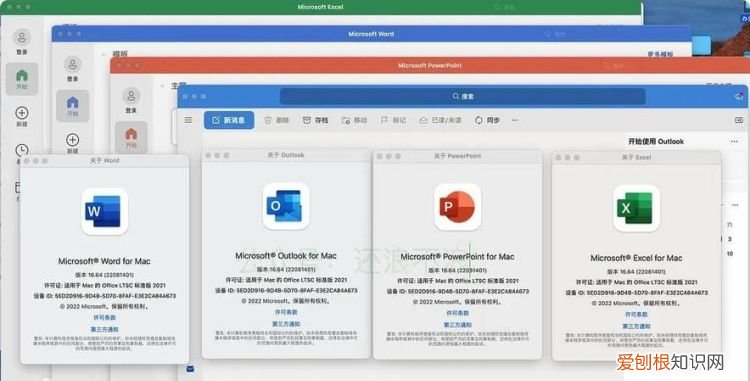Click the Microsoft Excel window title bar
Viewport: 750px width, 381px height.
320,7
